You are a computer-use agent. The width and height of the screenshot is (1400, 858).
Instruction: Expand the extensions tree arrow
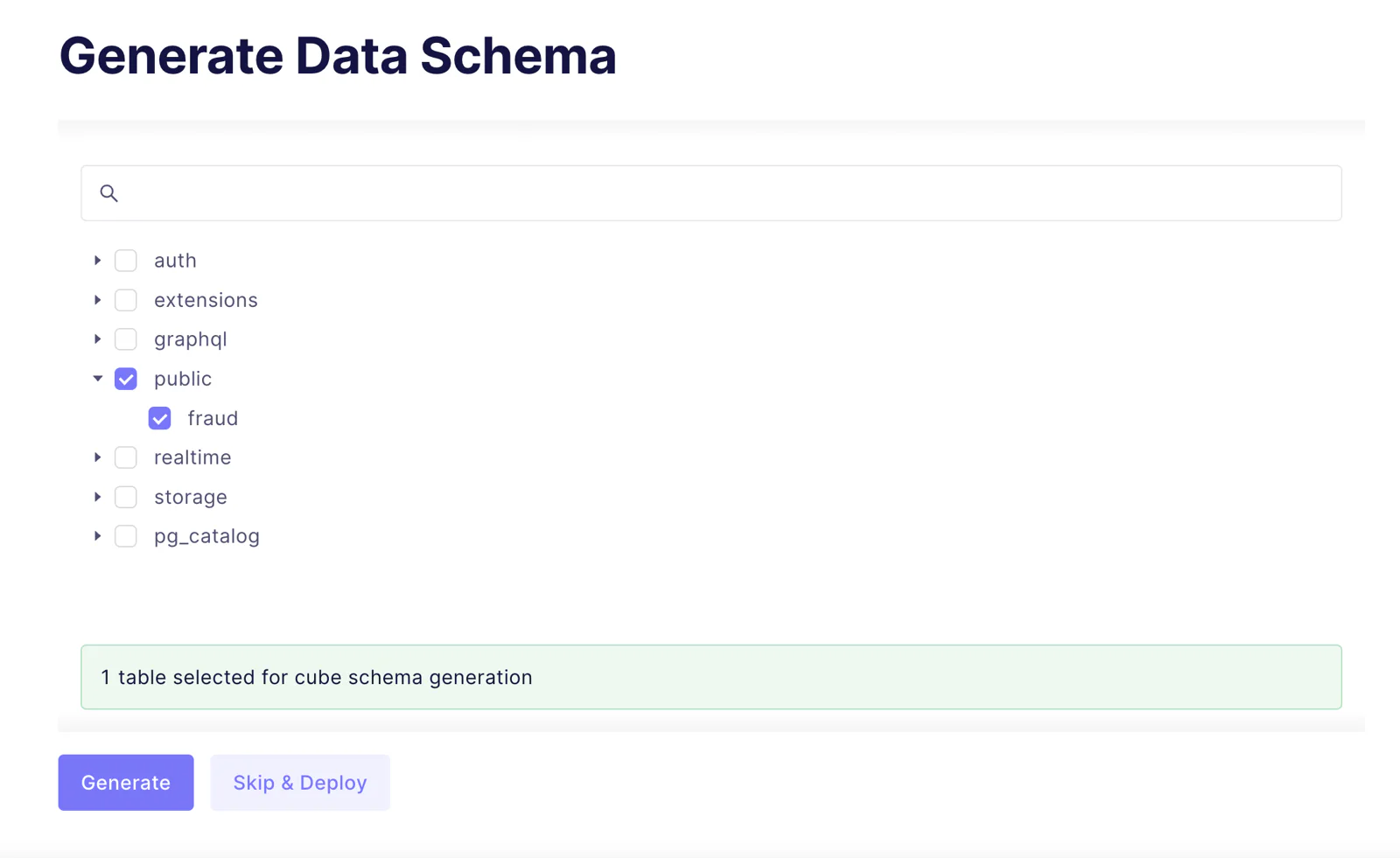pos(98,300)
